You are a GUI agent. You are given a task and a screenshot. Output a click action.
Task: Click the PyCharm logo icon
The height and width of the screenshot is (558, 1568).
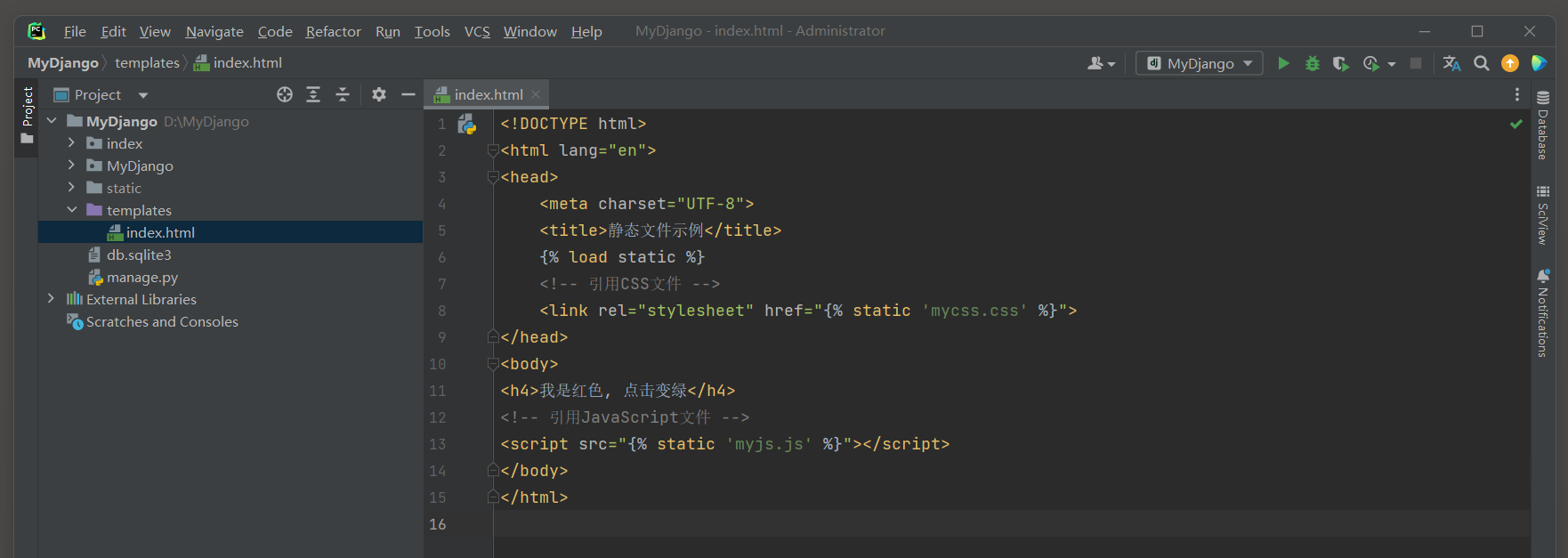(x=36, y=31)
